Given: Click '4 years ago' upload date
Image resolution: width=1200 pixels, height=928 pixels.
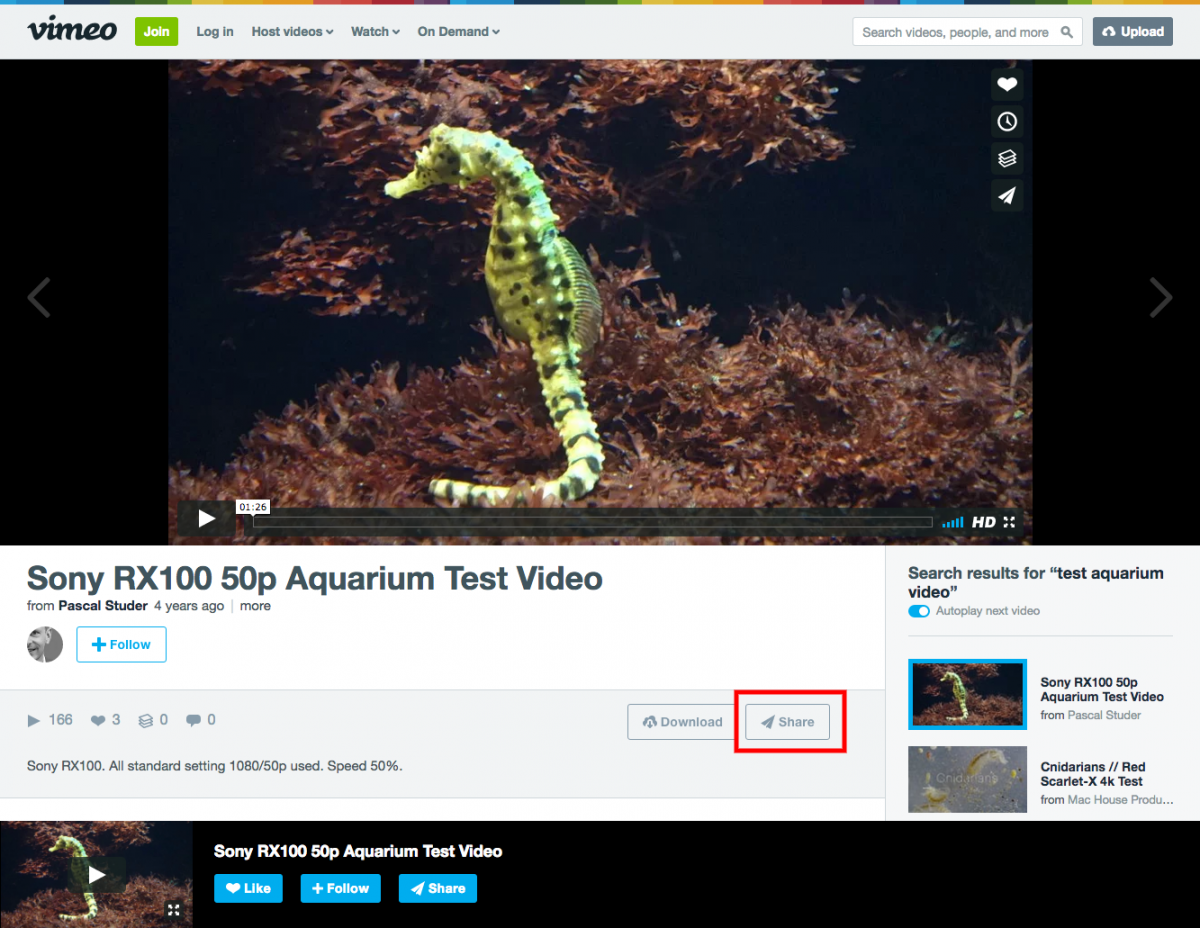Looking at the screenshot, I should coord(189,606).
